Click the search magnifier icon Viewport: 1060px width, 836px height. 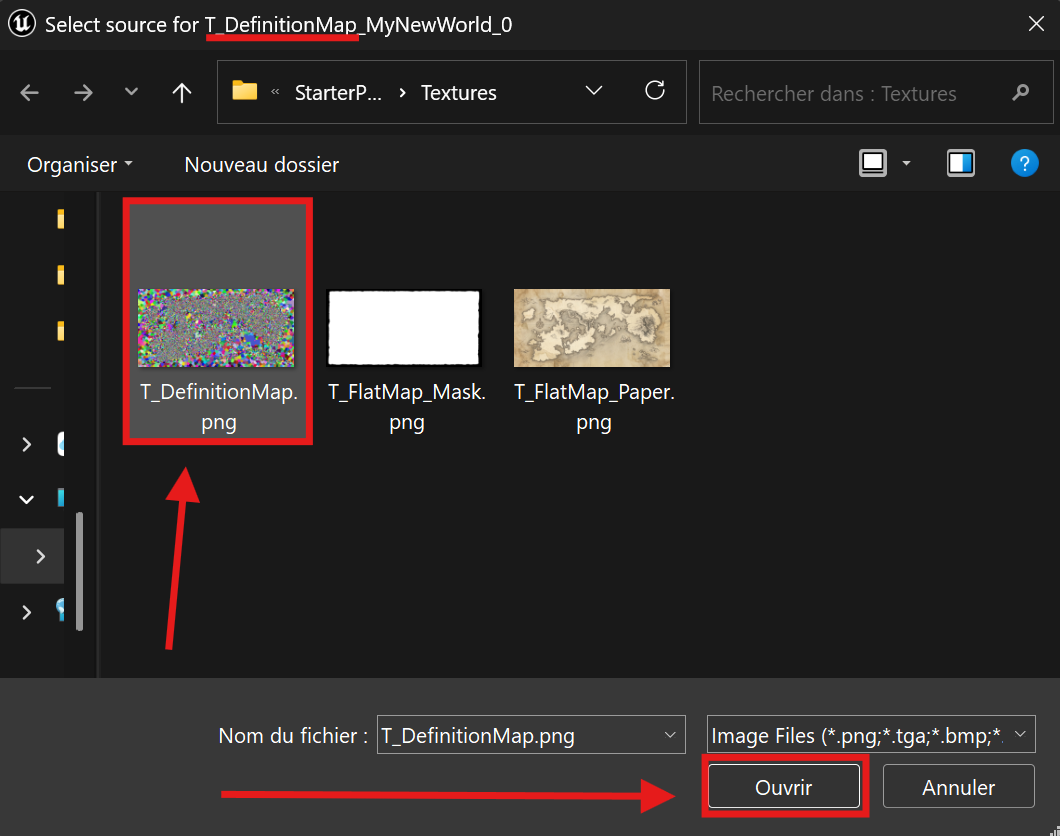[x=1020, y=93]
